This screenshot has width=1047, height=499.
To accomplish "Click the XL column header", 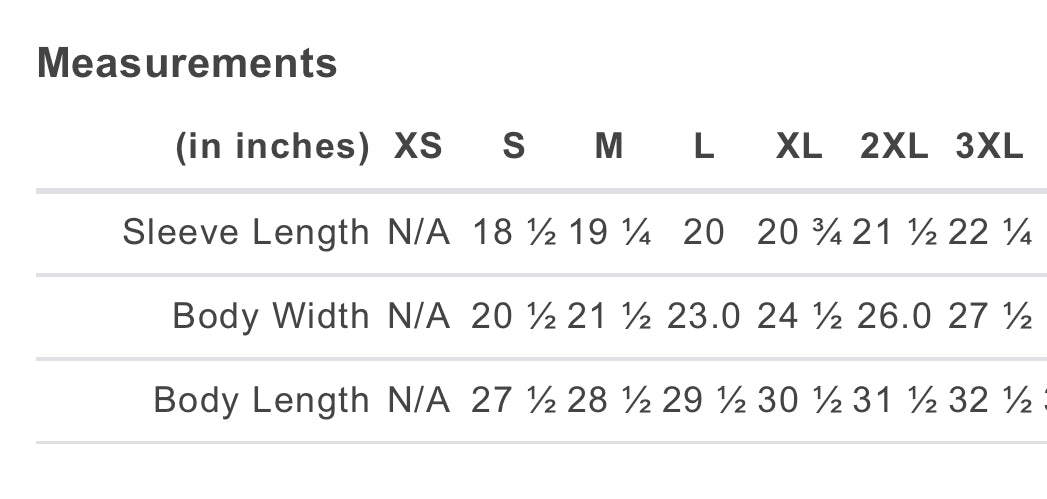I will pos(799,147).
